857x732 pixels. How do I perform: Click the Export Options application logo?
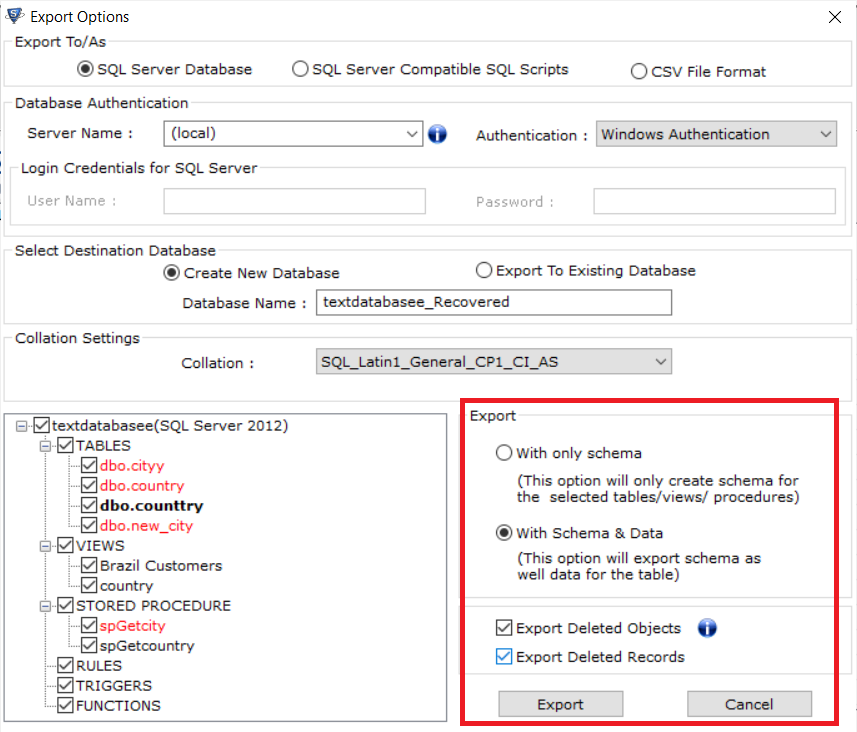click(14, 16)
